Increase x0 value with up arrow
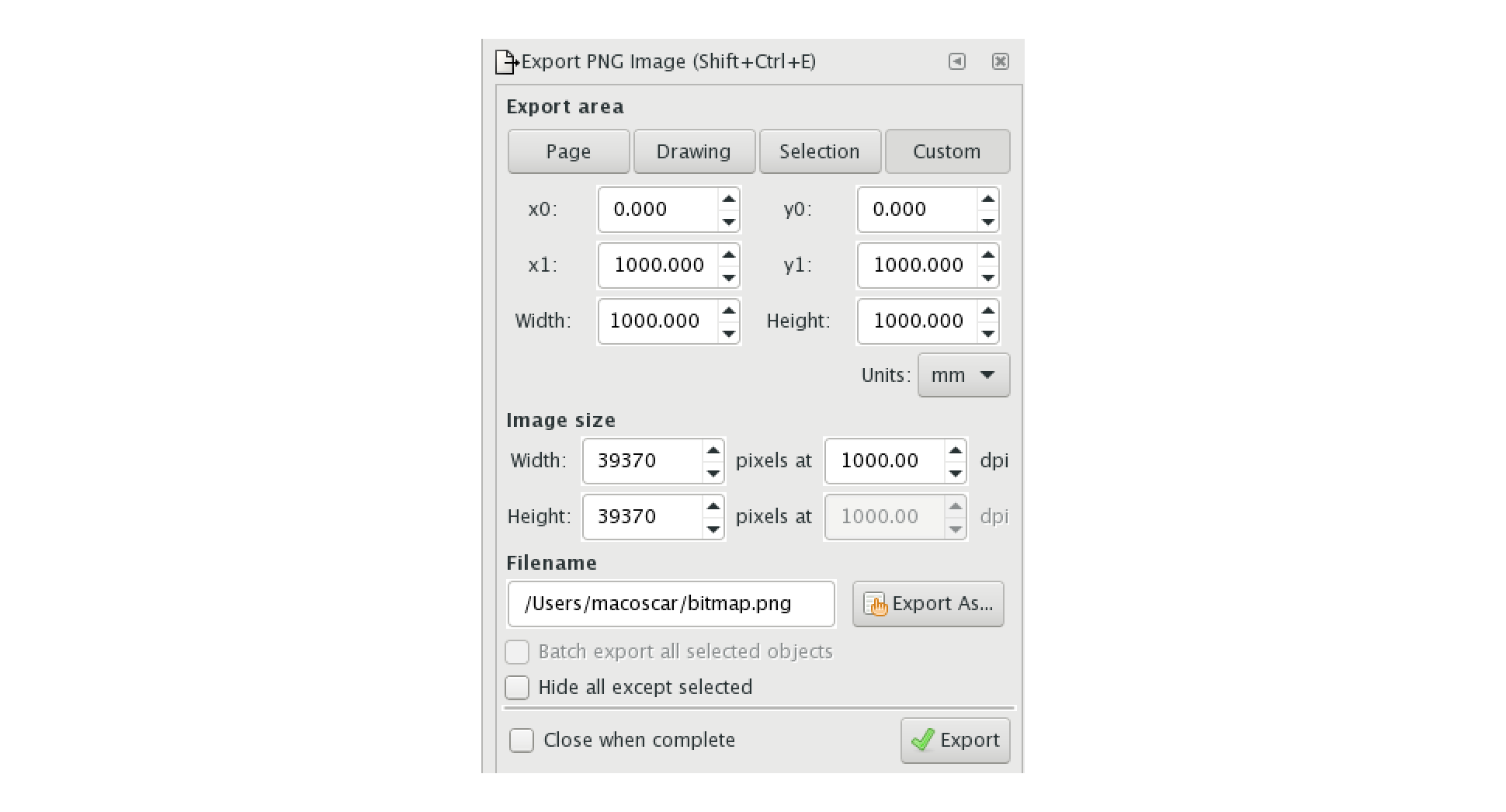Viewport: 1506px width, 812px height. click(728, 200)
